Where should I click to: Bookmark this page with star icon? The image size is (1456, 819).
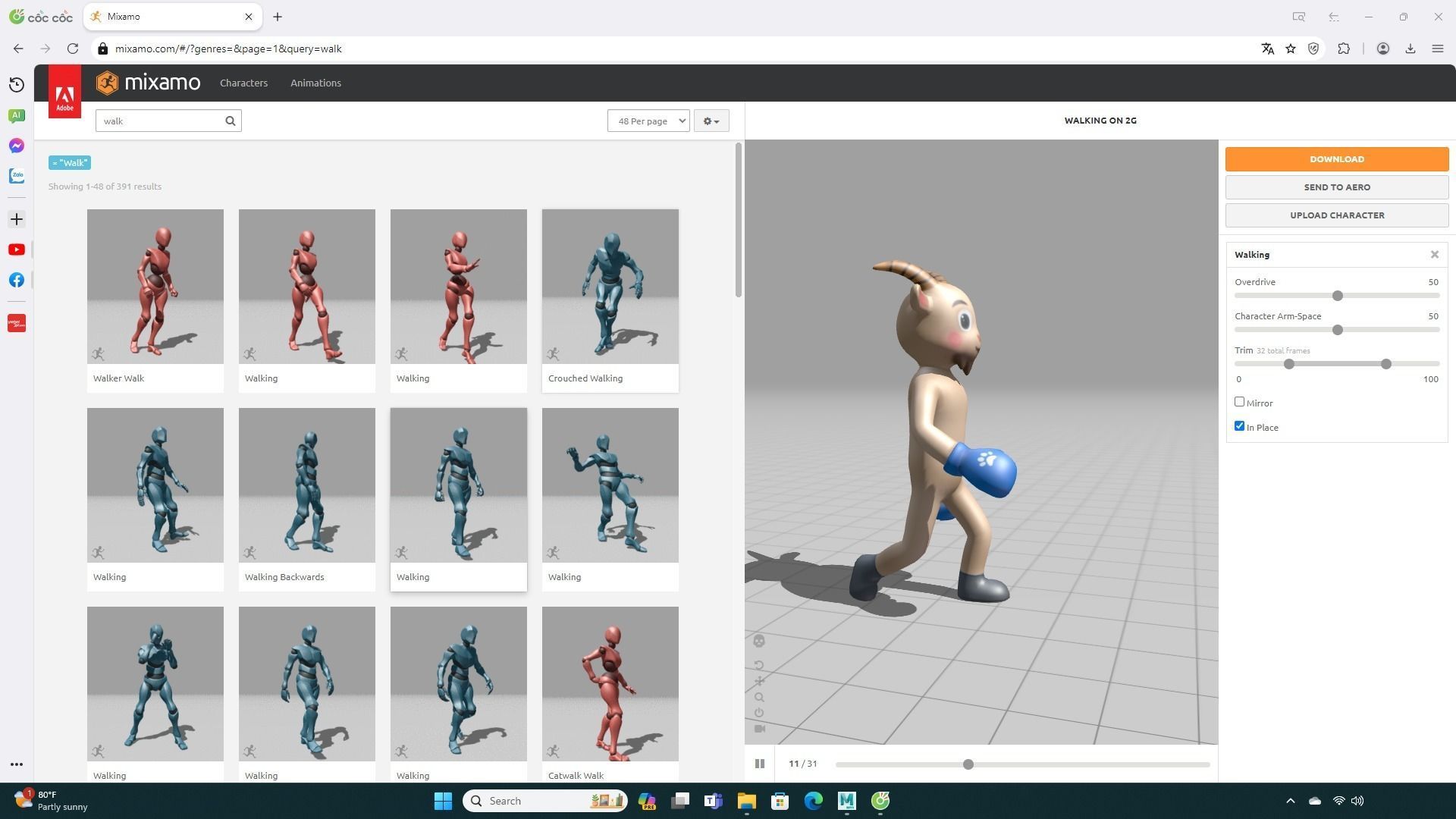(x=1291, y=49)
